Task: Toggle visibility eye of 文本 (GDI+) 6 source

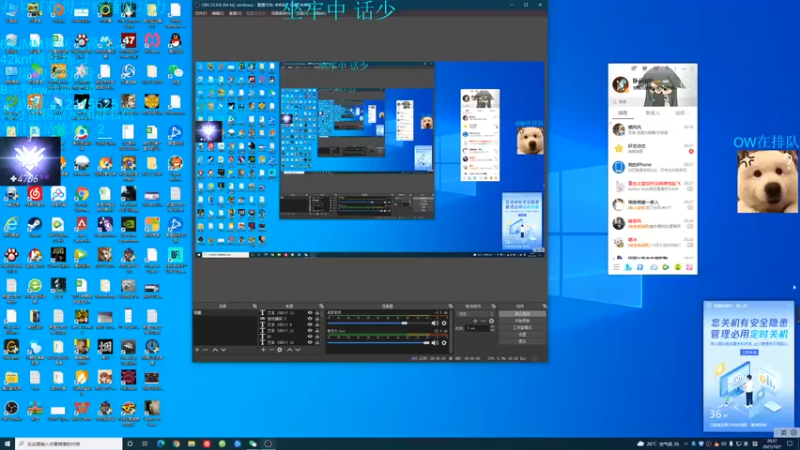Action: (310, 324)
